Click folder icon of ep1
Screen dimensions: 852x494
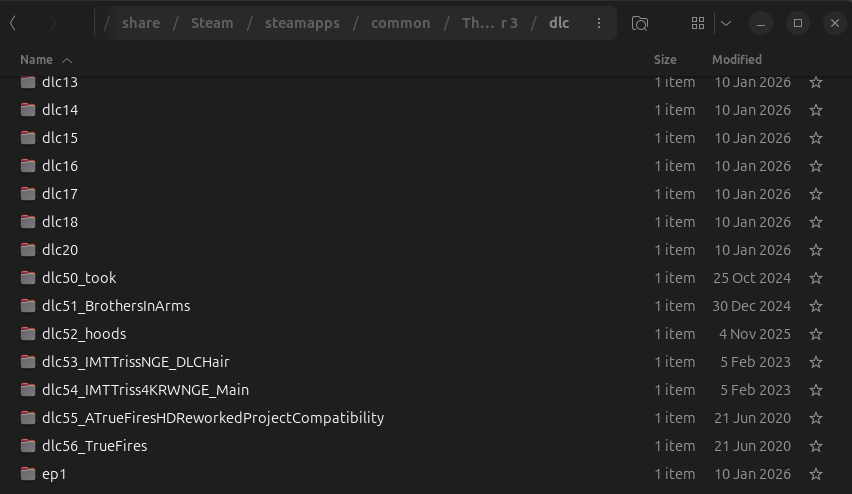[28, 474]
